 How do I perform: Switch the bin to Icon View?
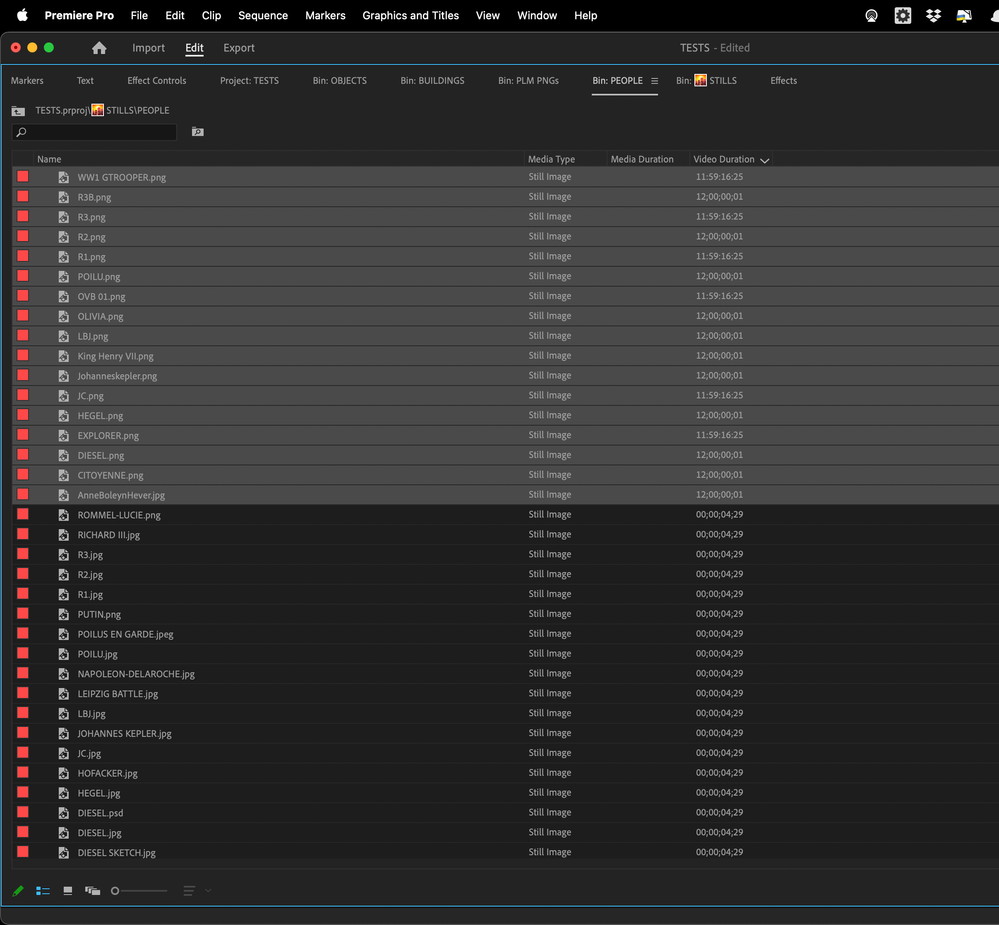coord(68,891)
